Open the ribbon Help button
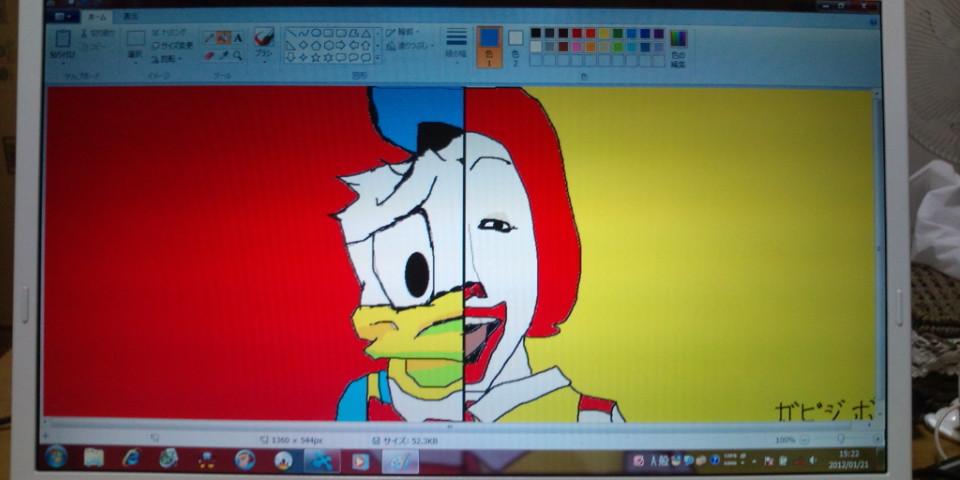Screen dimensions: 960x480 pos(873,20)
